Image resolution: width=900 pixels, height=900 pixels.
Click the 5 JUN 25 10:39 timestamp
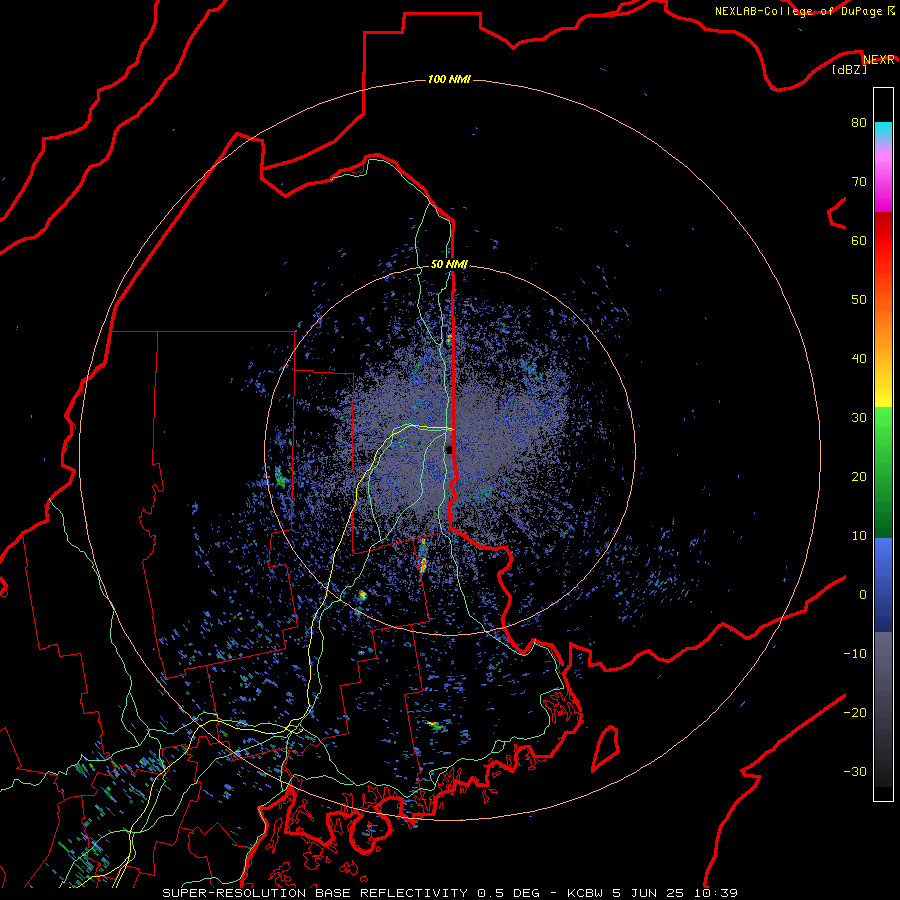coord(674,893)
